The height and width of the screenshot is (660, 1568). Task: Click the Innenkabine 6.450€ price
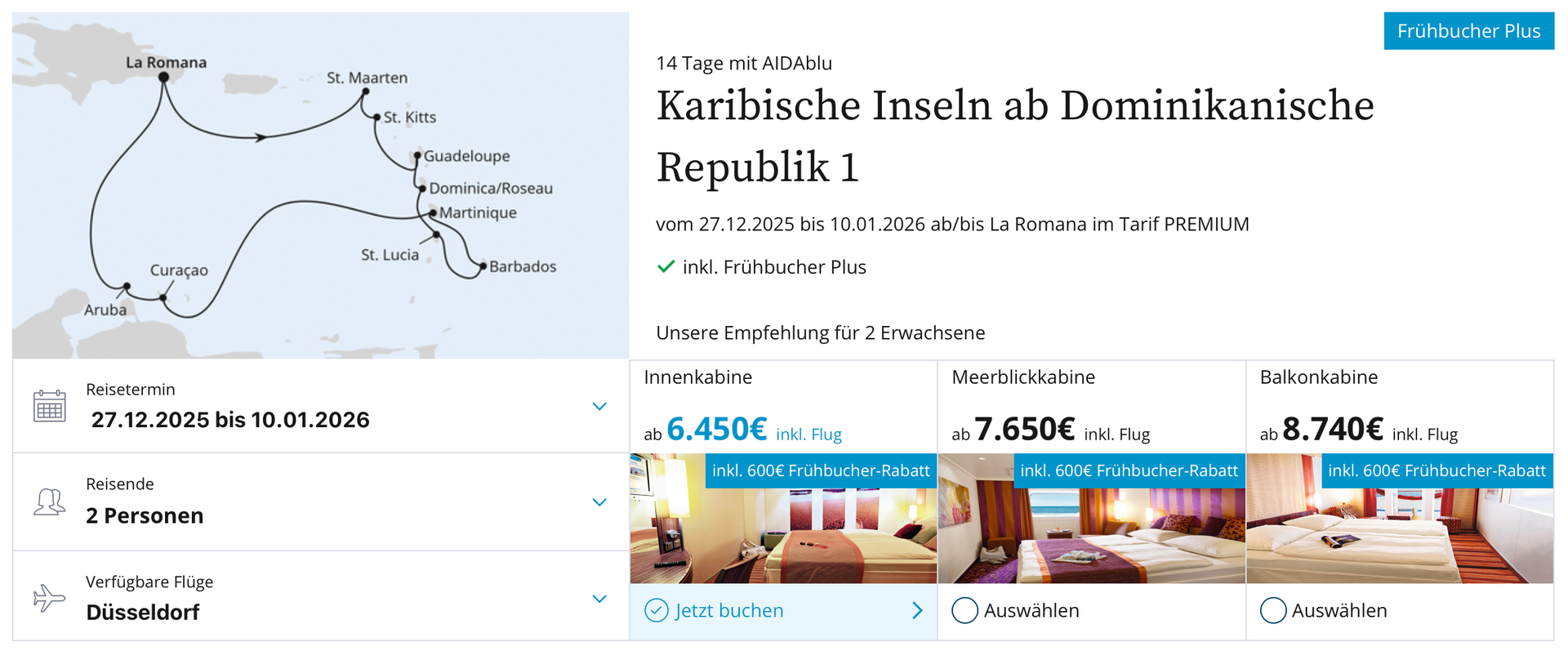coord(717,429)
